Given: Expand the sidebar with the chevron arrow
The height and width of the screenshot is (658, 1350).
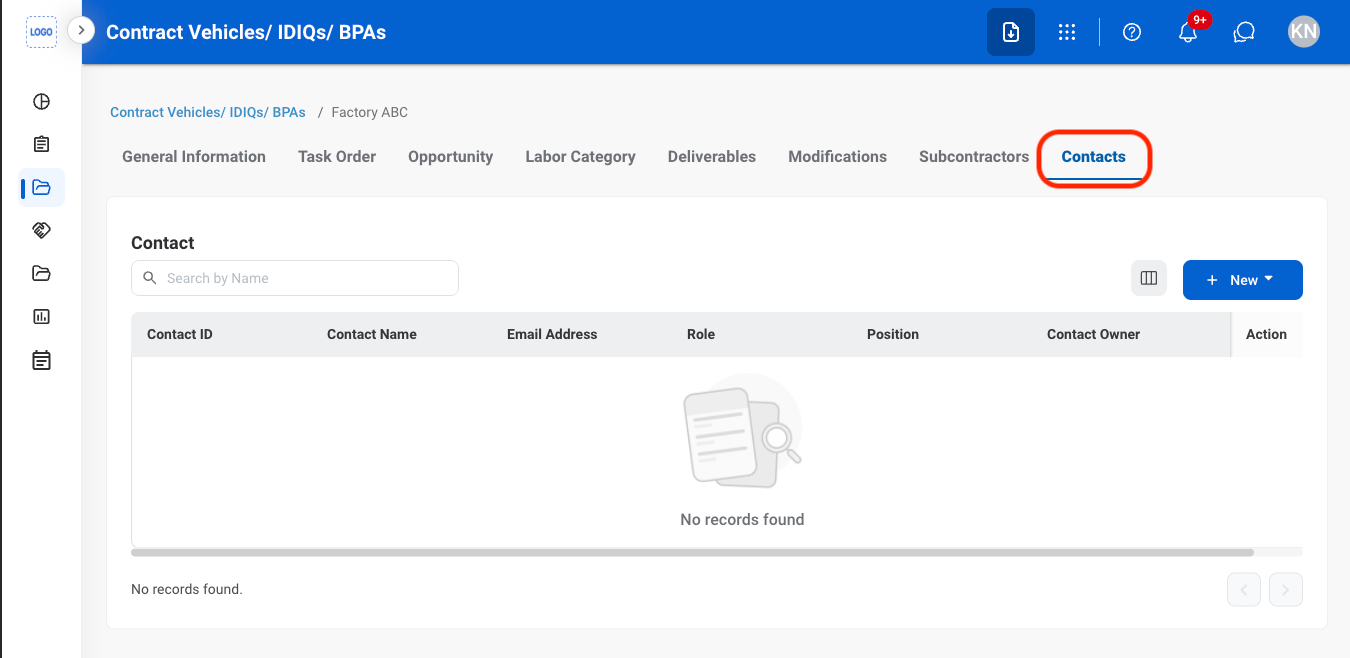Looking at the screenshot, I should pos(81,31).
